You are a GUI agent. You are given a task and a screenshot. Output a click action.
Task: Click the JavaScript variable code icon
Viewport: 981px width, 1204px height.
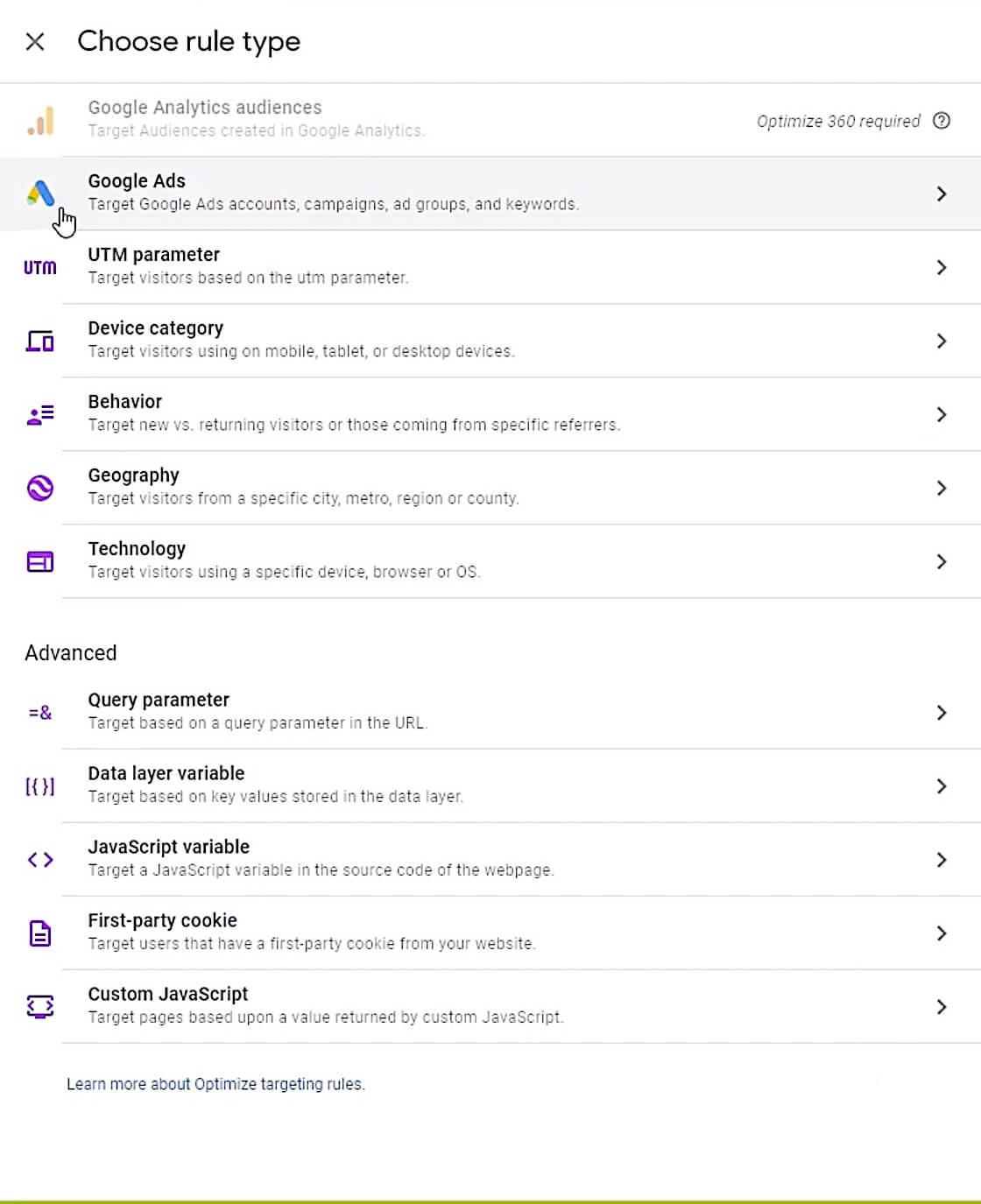pos(40,860)
